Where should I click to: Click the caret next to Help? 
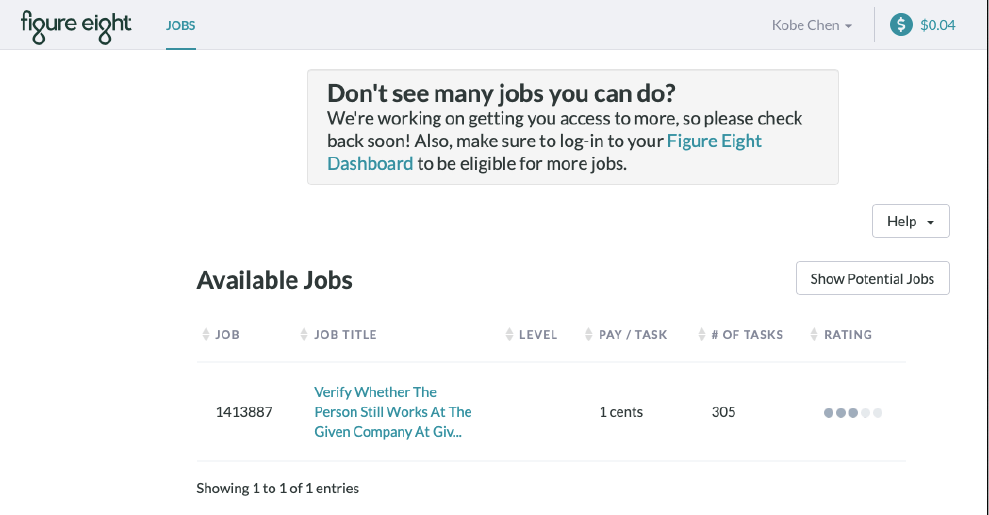[x=930, y=223]
